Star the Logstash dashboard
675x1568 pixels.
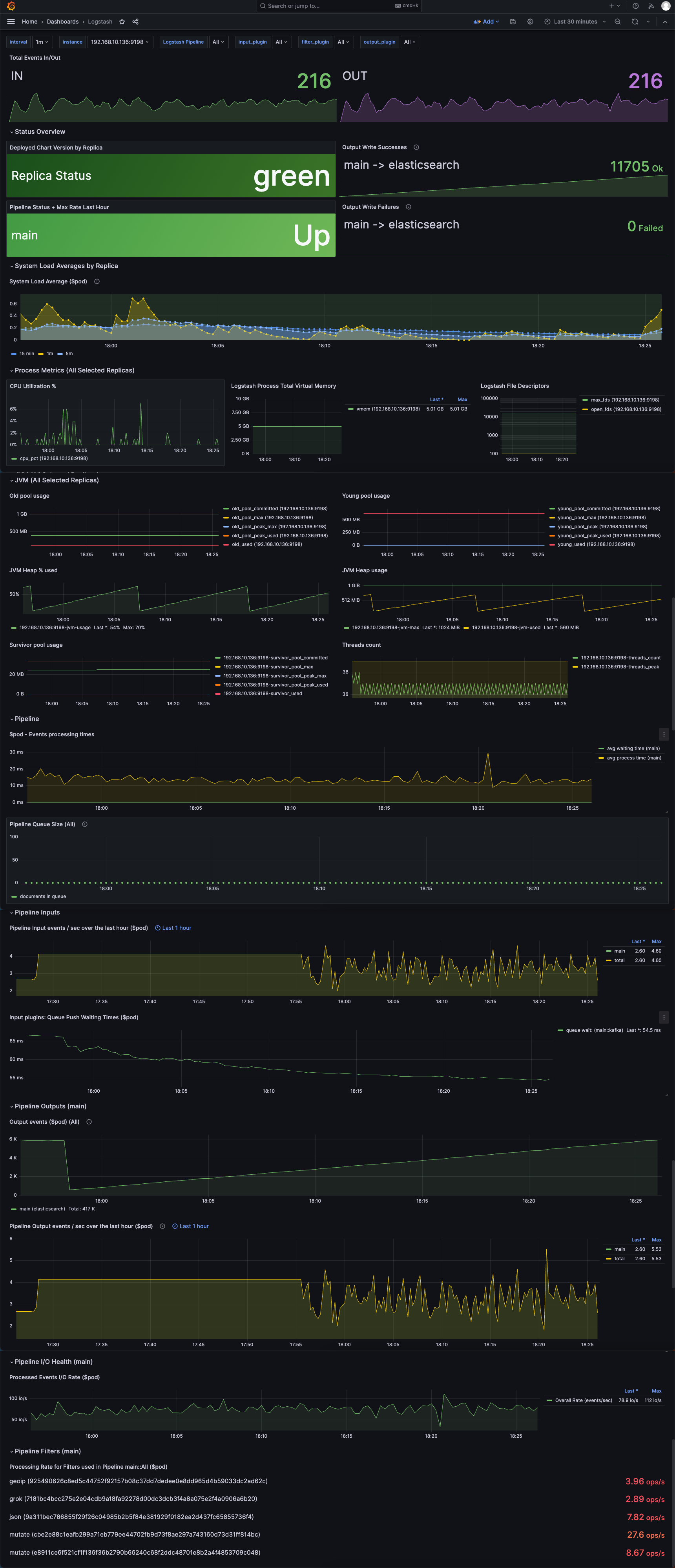[x=122, y=21]
